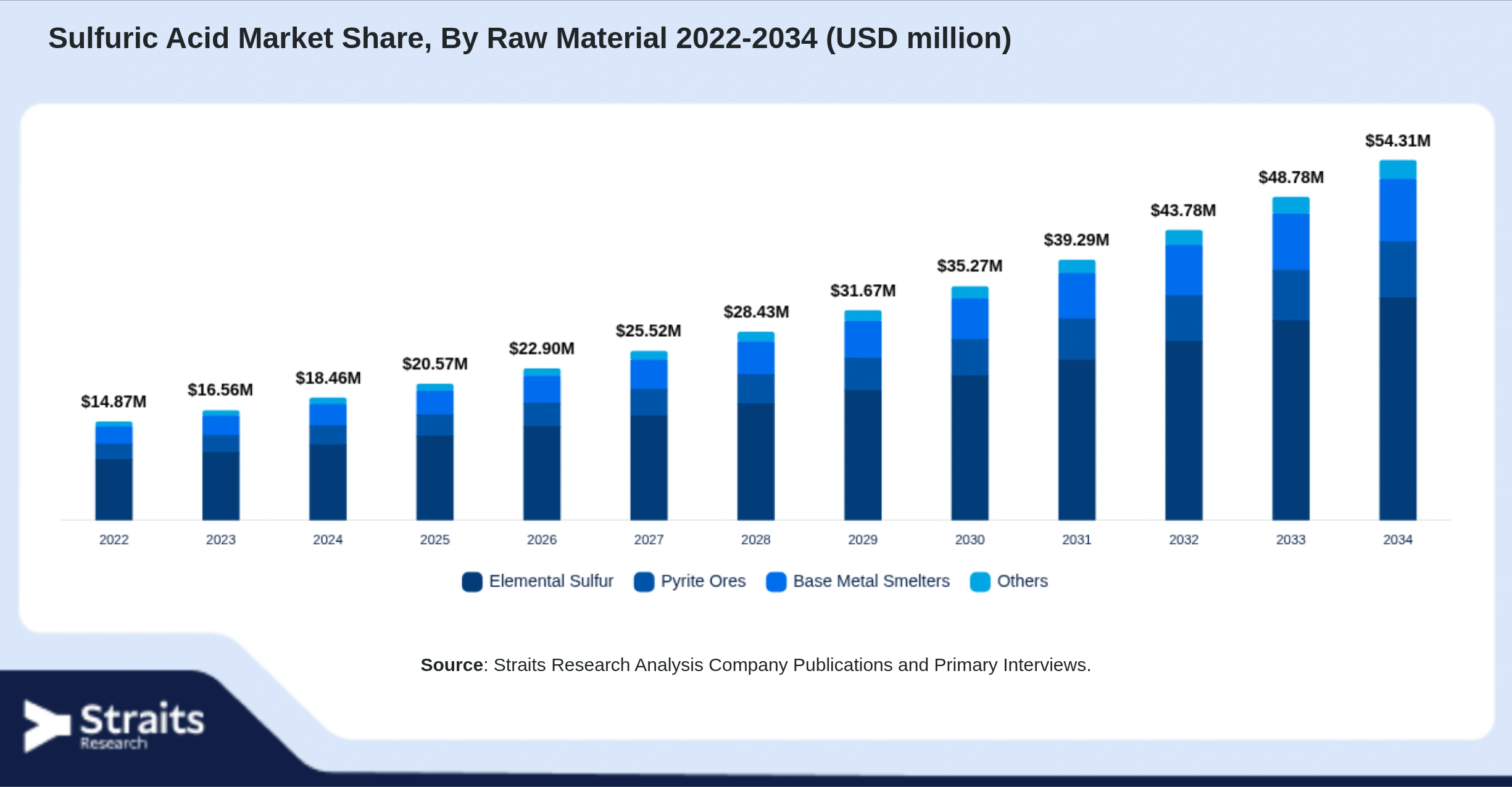Viewport: 1512px width, 787px height.
Task: Select the 2034 stacked bar
Action: (x=1398, y=340)
